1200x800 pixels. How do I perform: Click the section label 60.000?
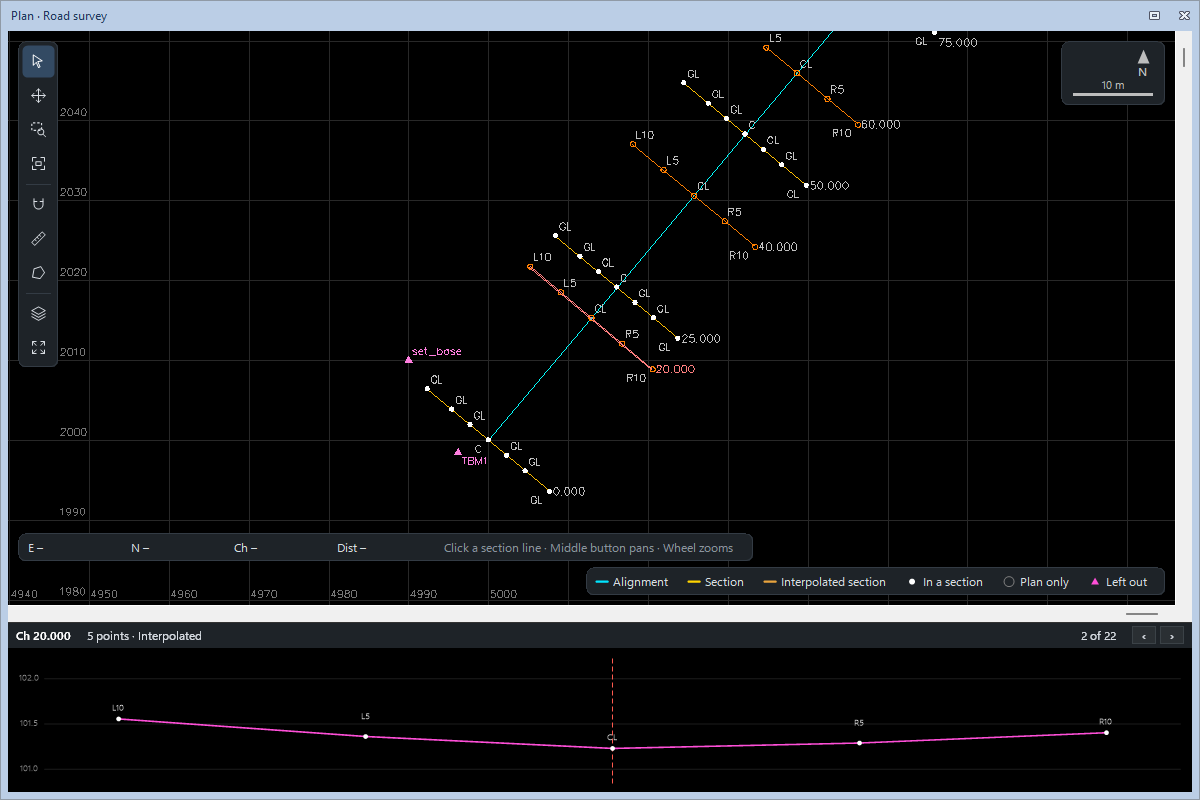coord(881,125)
